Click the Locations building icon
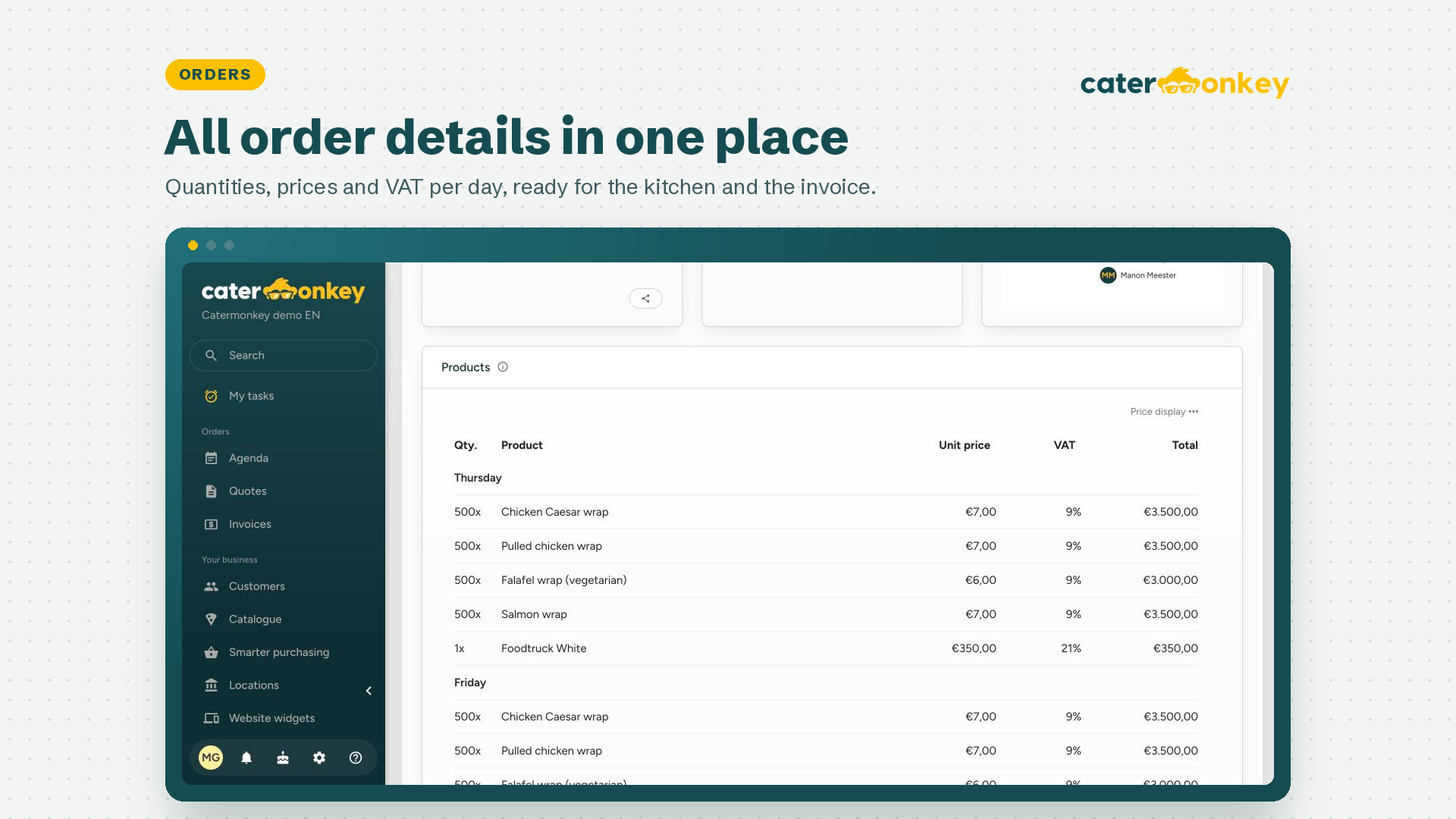 click(x=211, y=686)
